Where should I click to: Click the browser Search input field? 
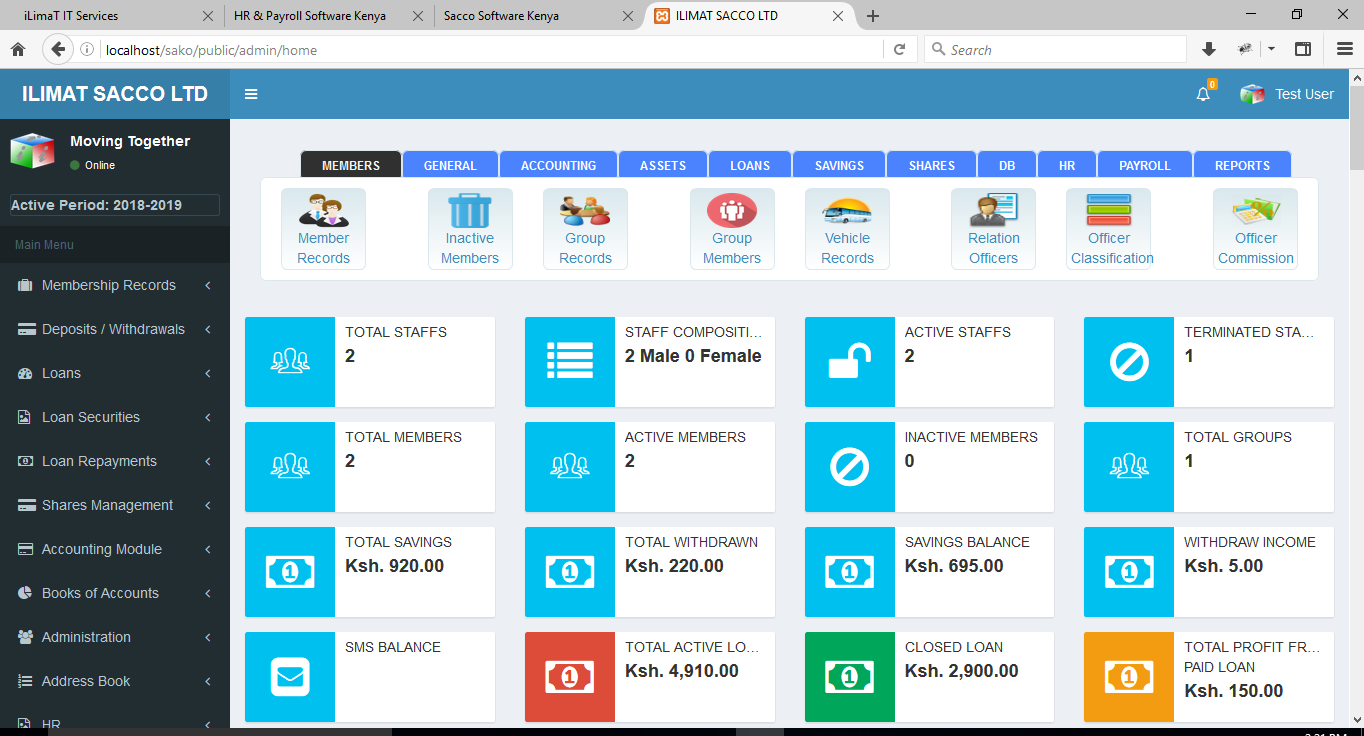point(1060,50)
